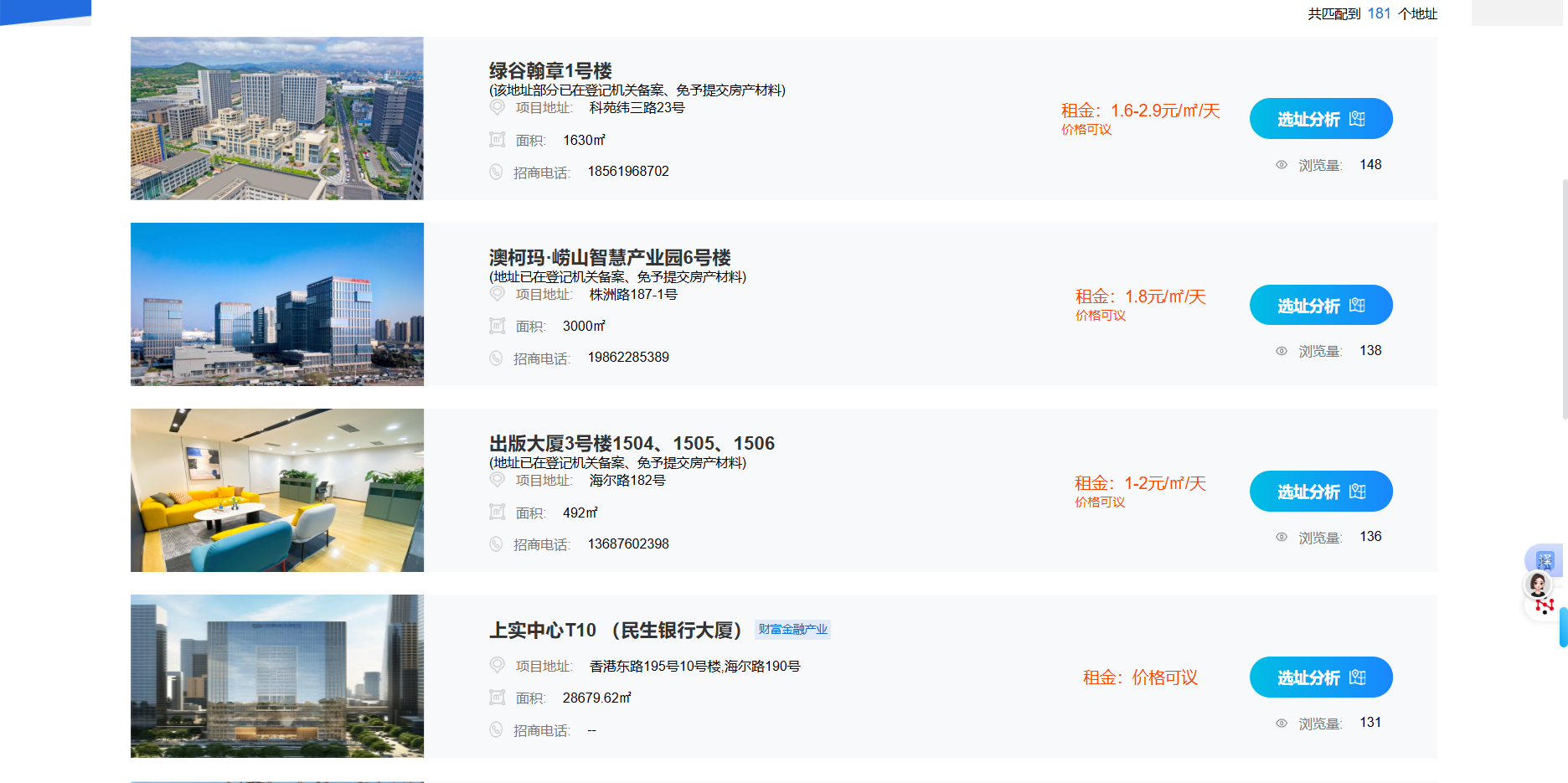The height and width of the screenshot is (783, 1568).
Task: Click the phone icon beside 18561968702
Action: (497, 172)
